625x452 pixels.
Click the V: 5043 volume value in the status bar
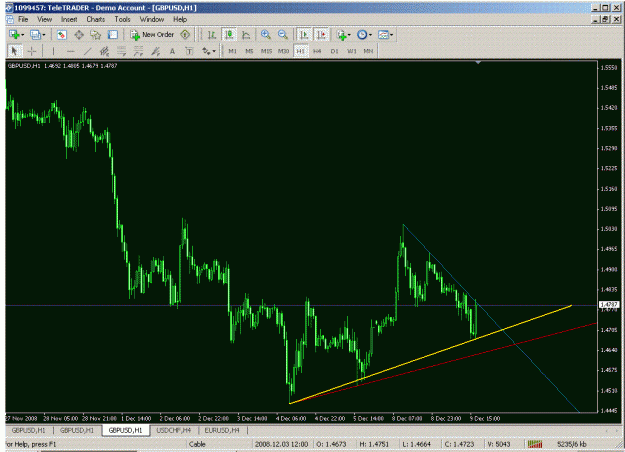[x=499, y=444]
